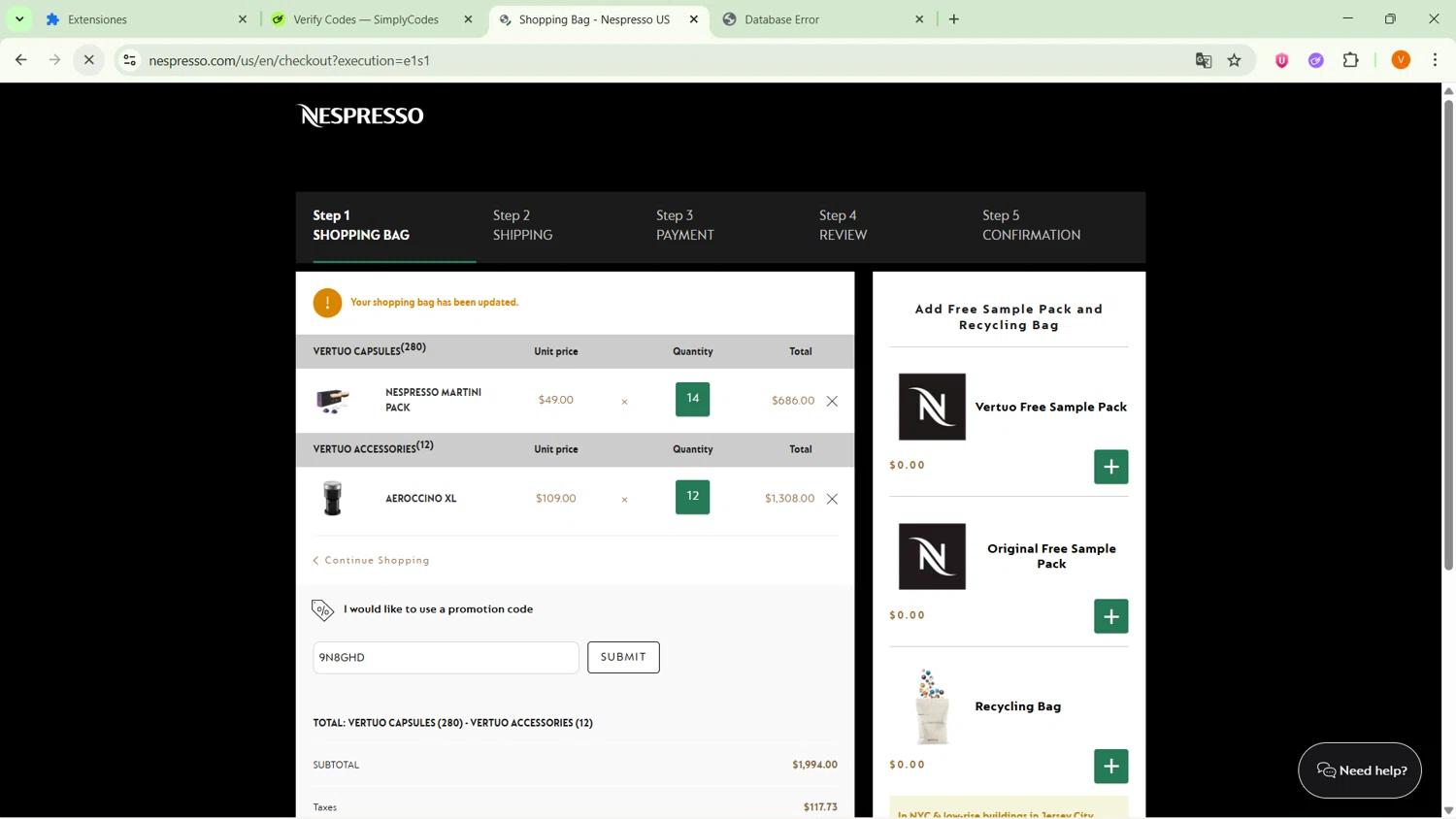Image resolution: width=1456 pixels, height=819 pixels.
Task: Click the promotion code tag icon
Action: click(322, 609)
